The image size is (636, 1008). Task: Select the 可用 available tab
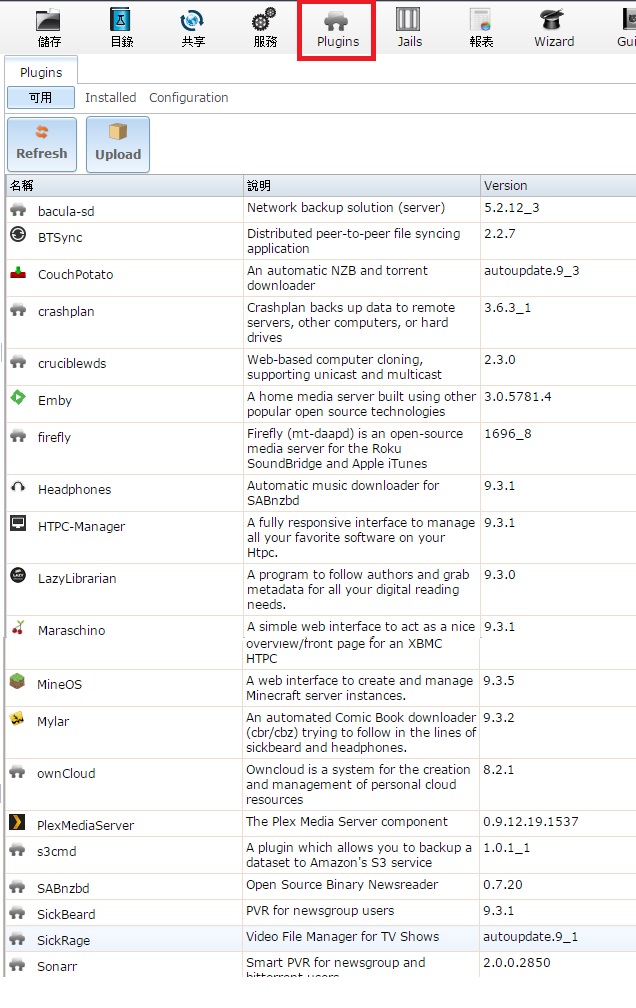pyautogui.click(x=41, y=98)
